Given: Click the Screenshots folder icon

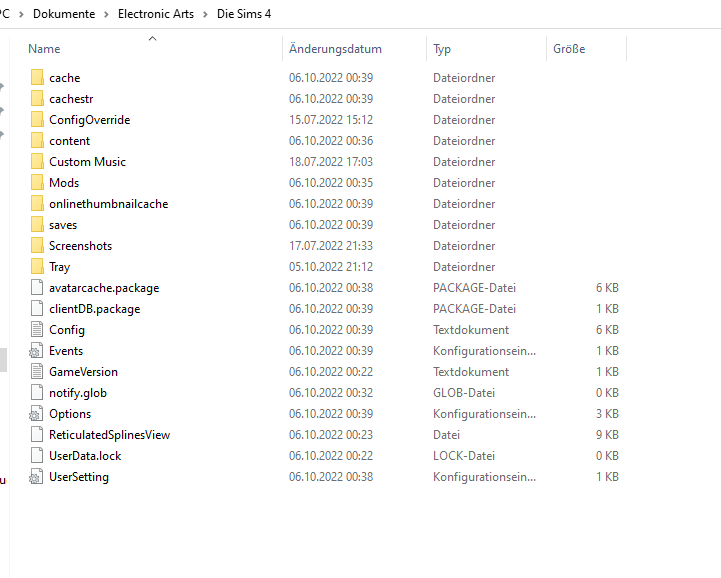Looking at the screenshot, I should [37, 246].
